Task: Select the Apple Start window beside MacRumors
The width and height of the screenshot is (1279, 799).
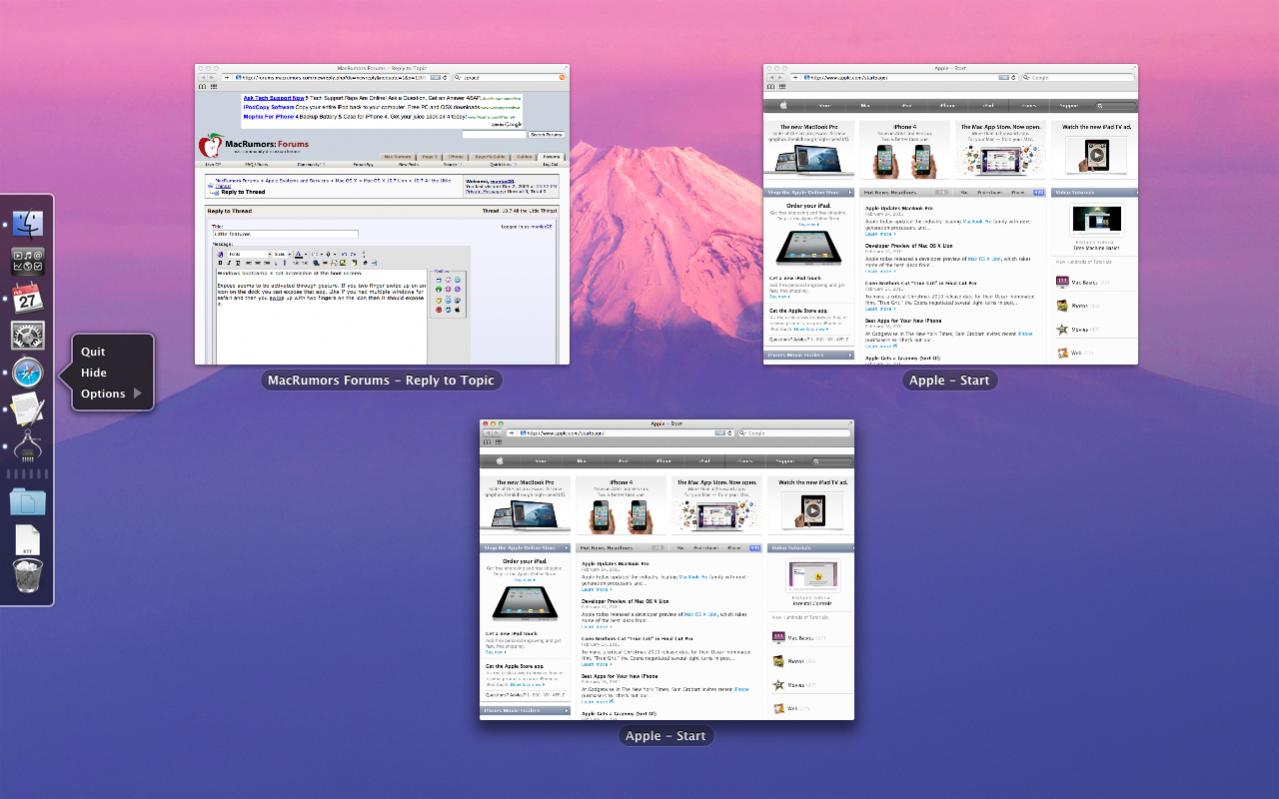Action: pos(951,214)
